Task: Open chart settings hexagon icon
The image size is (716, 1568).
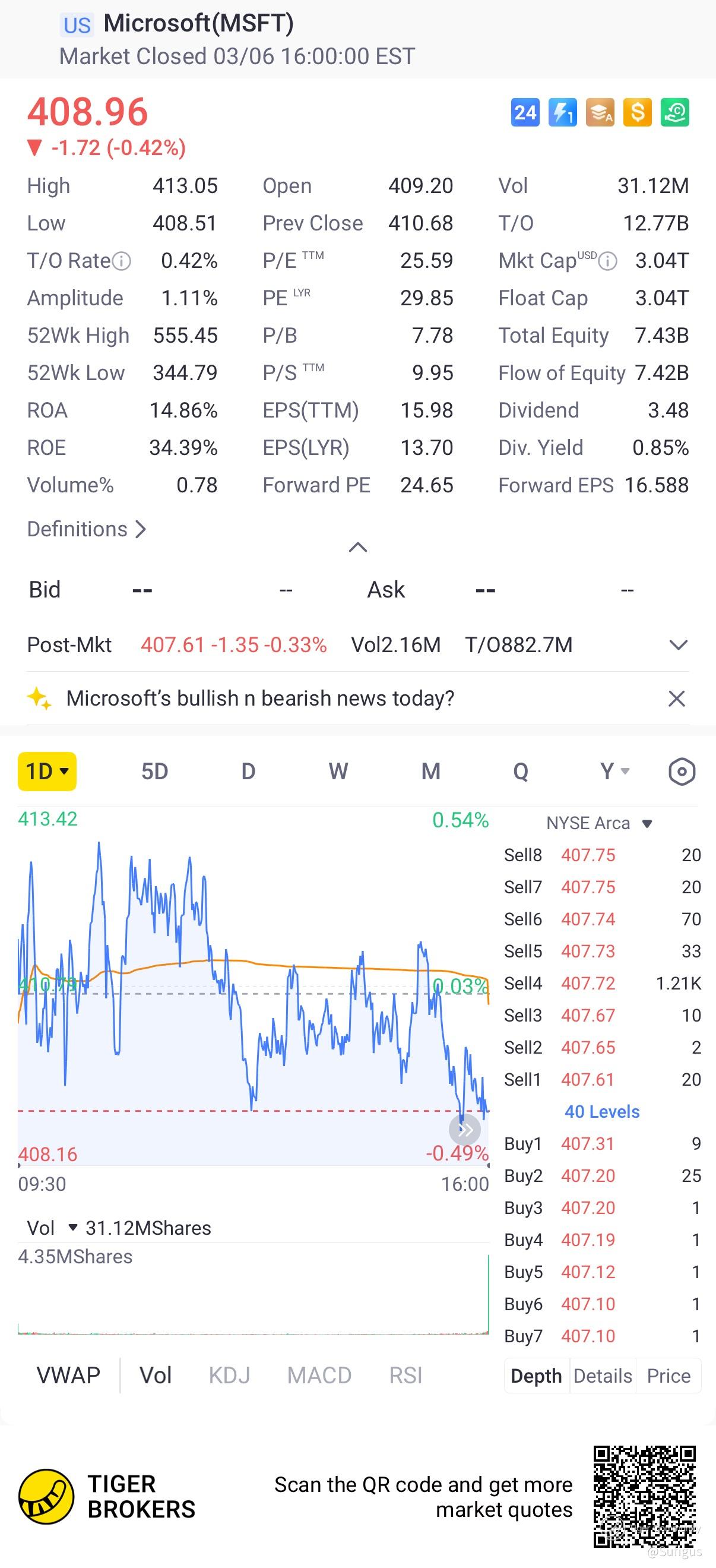Action: point(682,771)
